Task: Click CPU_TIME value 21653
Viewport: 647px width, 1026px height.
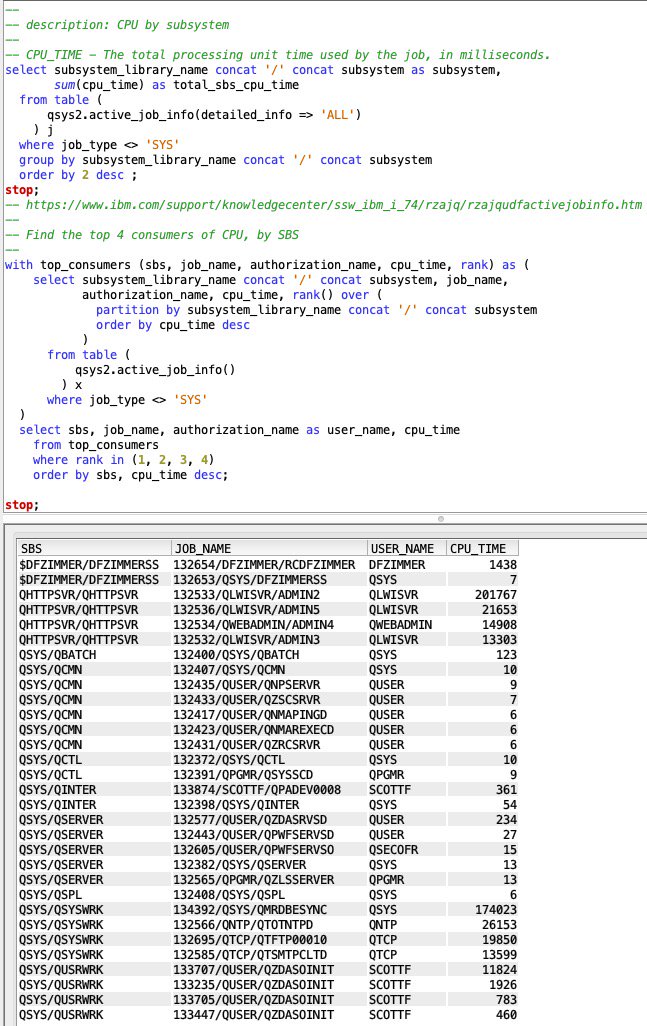Action: coord(499,609)
